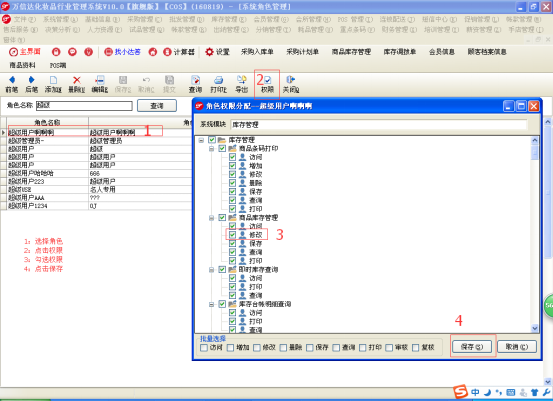Click permission tree scrollbar up arrow

tap(535, 140)
